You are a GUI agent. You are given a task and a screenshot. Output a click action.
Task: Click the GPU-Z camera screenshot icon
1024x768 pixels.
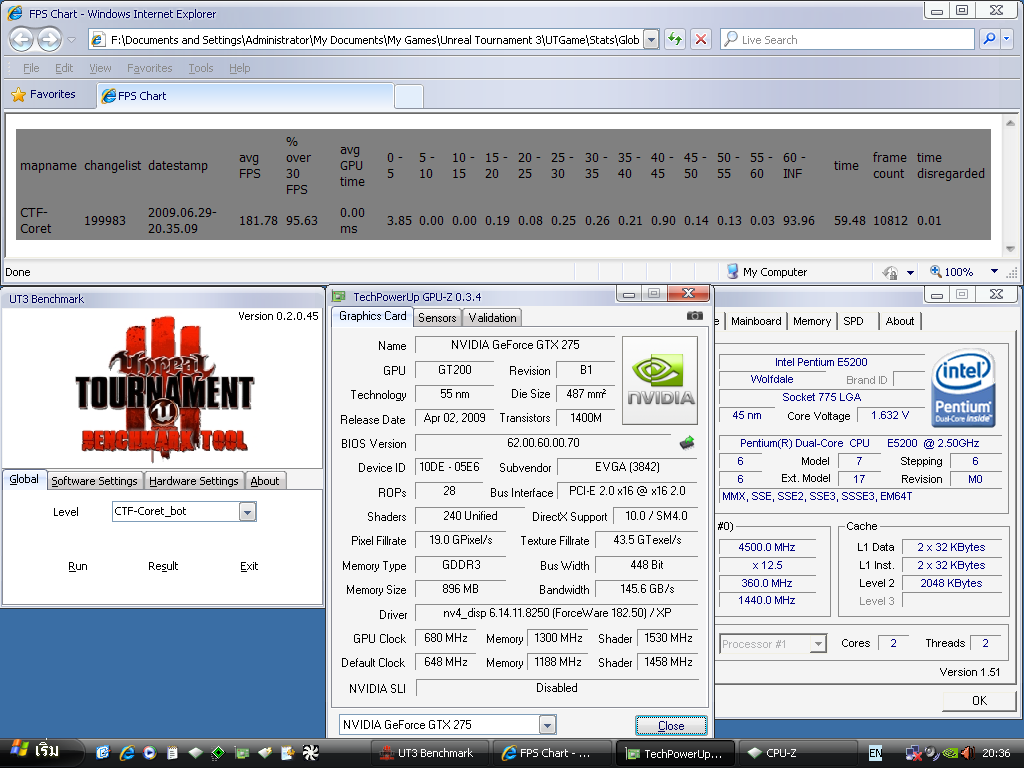695,316
